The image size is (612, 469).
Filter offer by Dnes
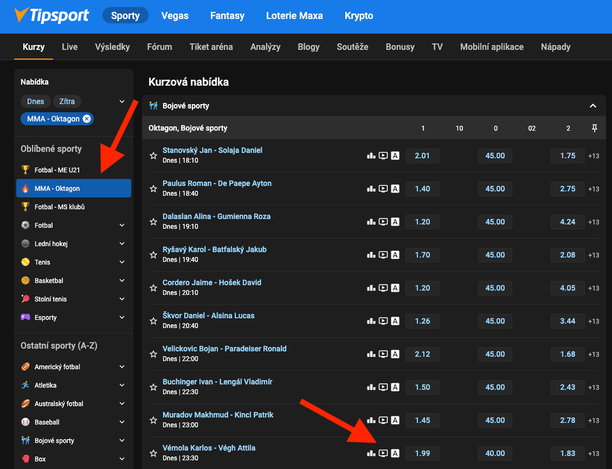point(36,101)
